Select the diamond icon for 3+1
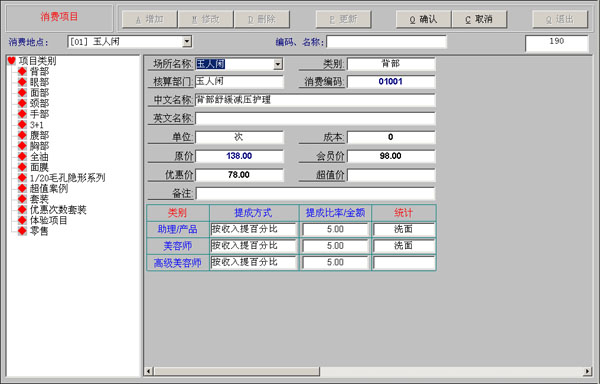 point(23,125)
